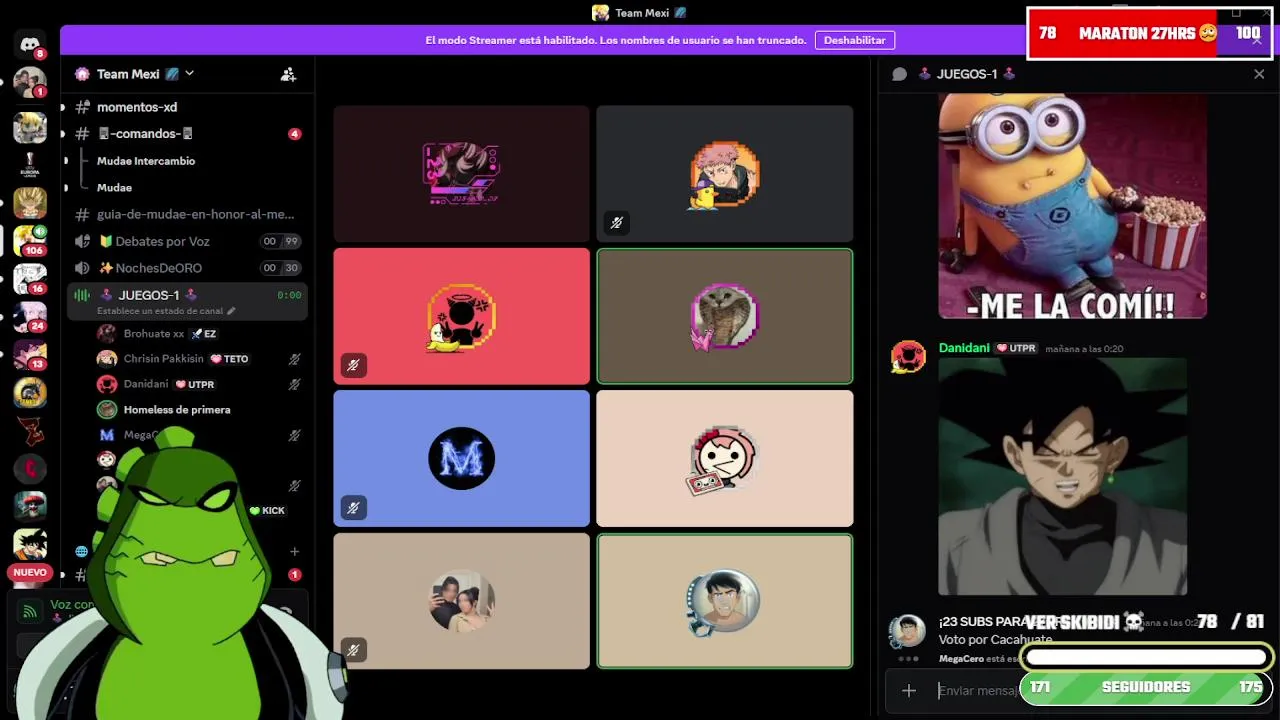The image size is (1280, 720).
Task: Click Danidani username in chat message
Action: click(964, 348)
